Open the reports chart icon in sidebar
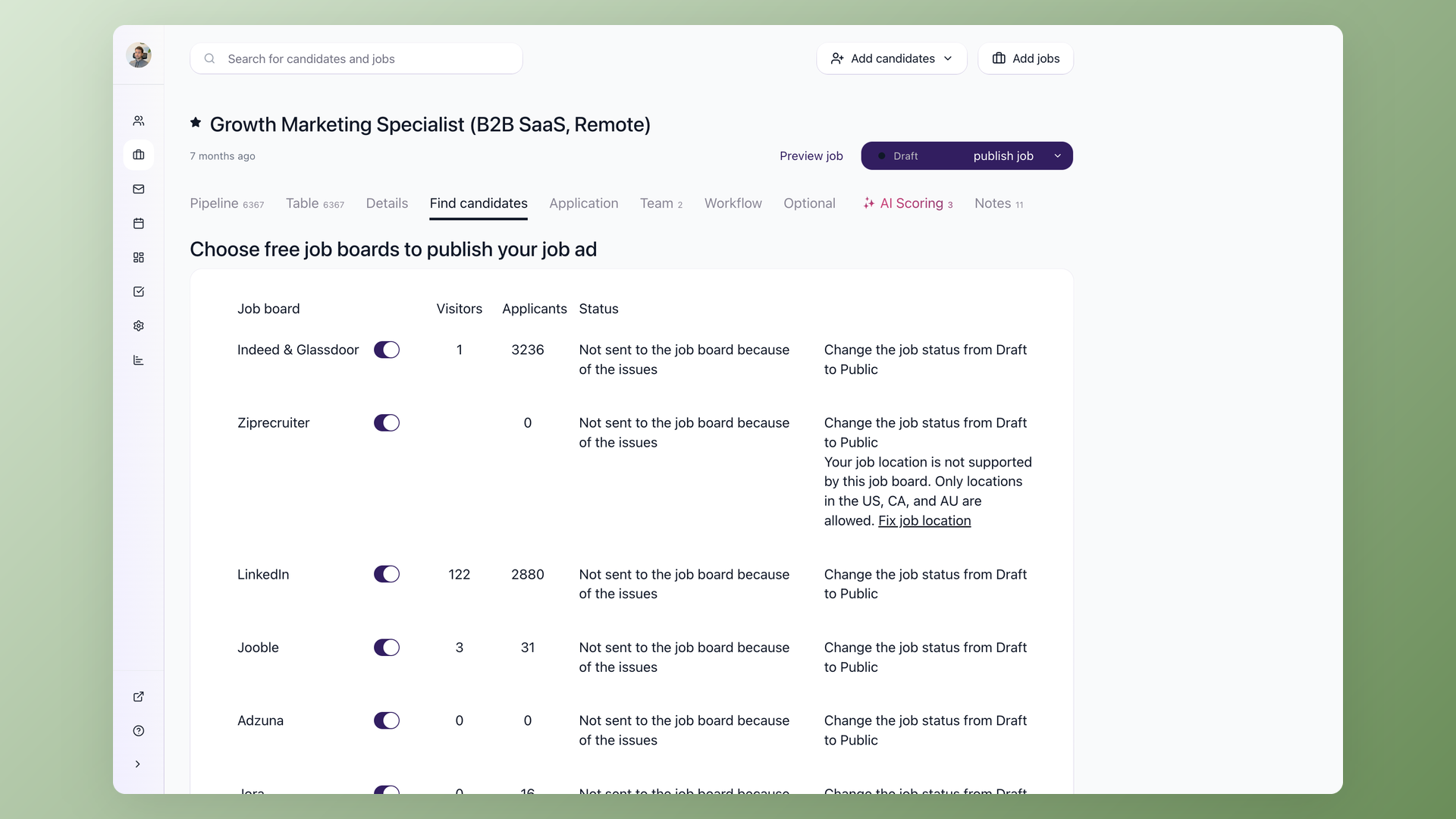Image resolution: width=1456 pixels, height=819 pixels. [x=139, y=359]
